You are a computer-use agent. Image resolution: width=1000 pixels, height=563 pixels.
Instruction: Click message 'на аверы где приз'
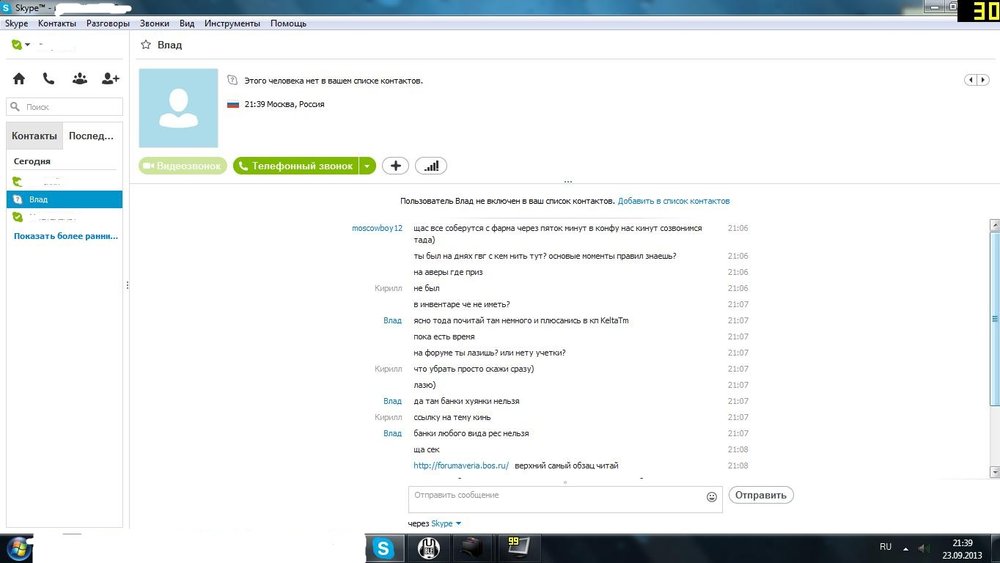(x=448, y=272)
